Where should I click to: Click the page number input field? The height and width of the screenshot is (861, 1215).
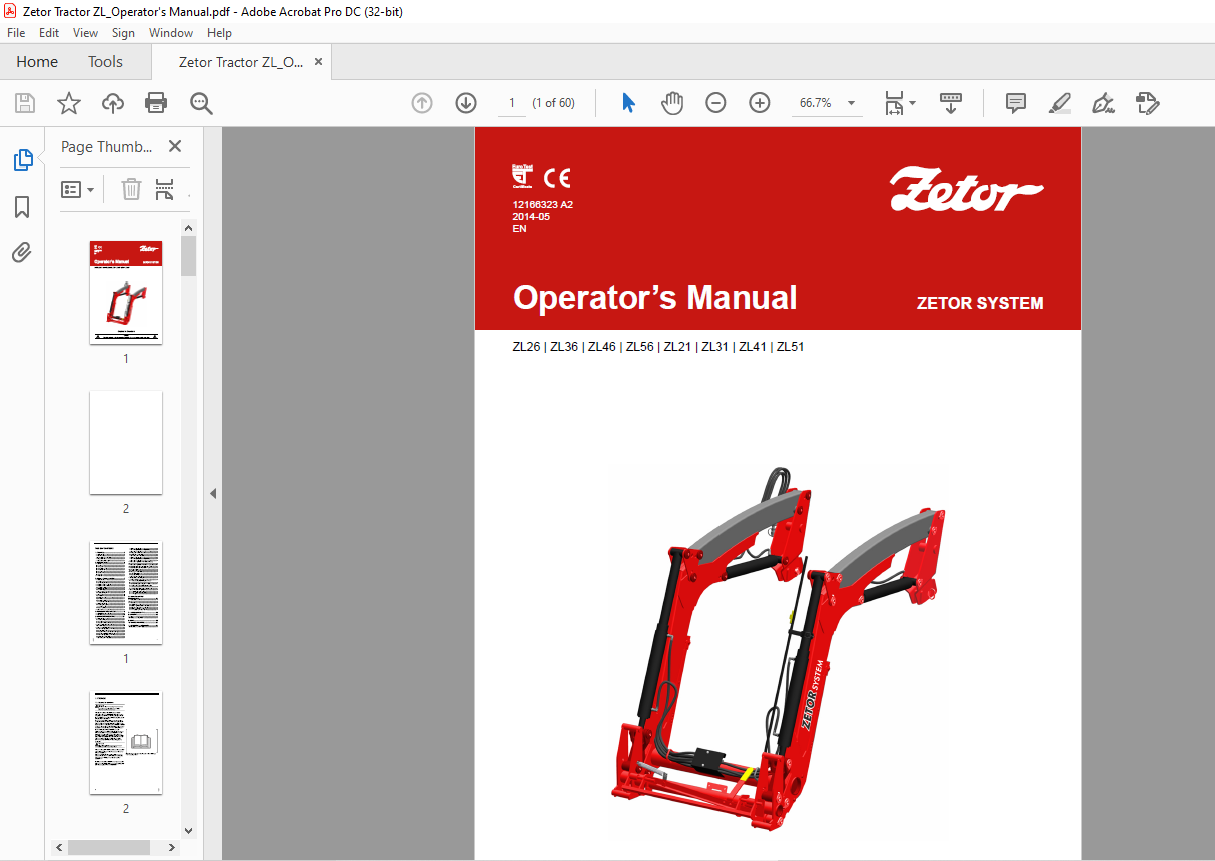coord(512,103)
